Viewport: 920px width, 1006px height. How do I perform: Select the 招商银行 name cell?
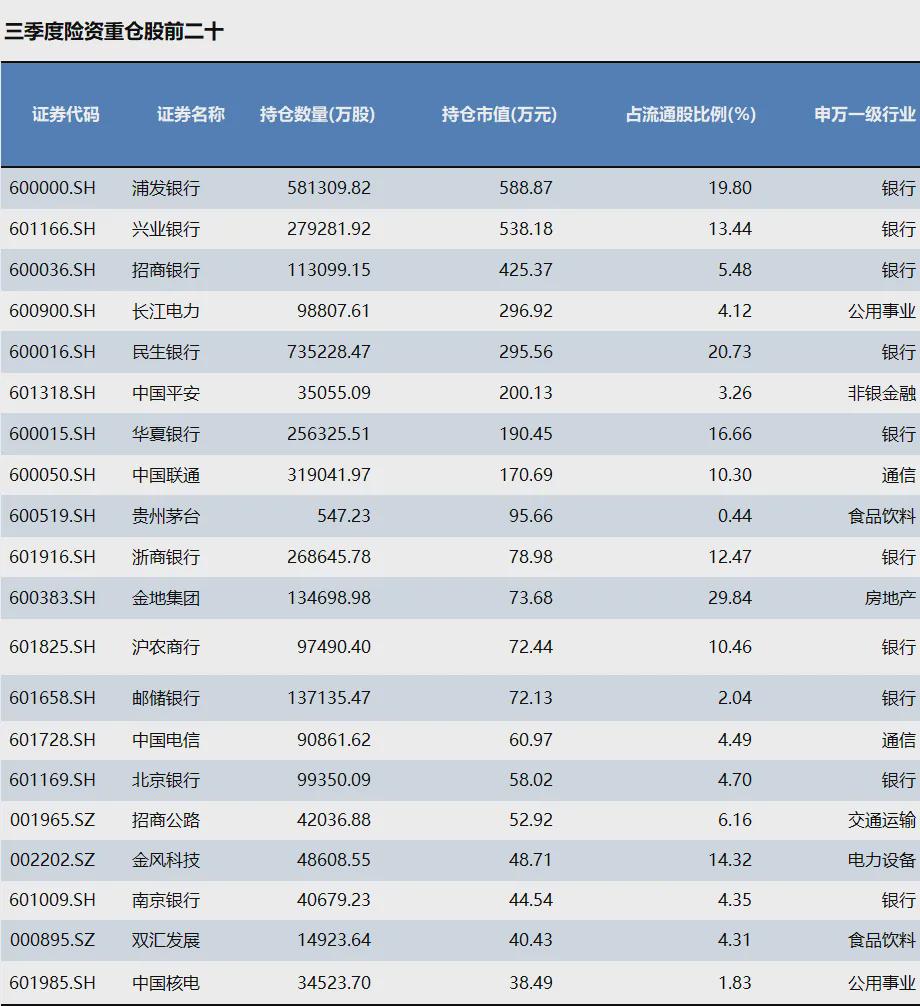166,270
